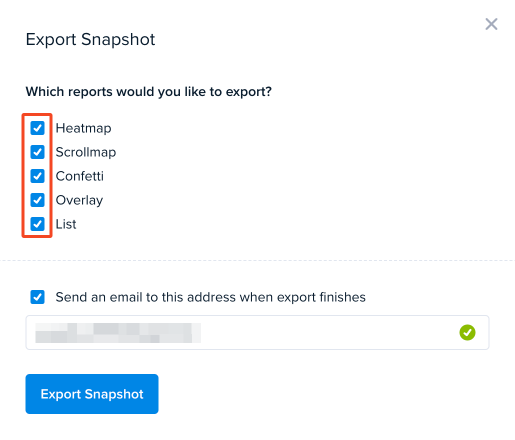This screenshot has height=440, width=515.
Task: Click the 'Which reports would you like to export?' heading
Action: coord(149,92)
